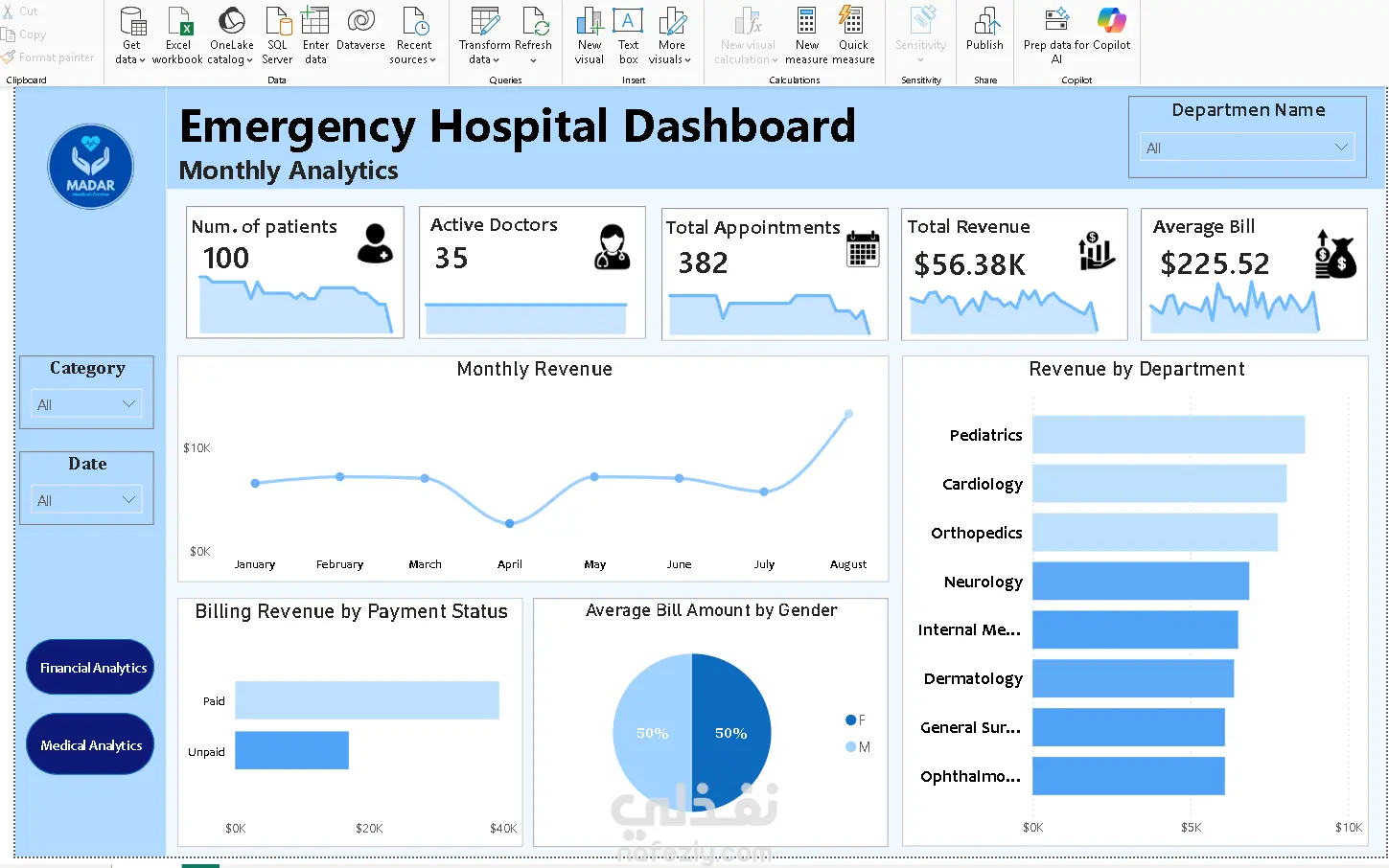The image size is (1389, 868).
Task: Click the MADAR logo image
Action: (91, 167)
